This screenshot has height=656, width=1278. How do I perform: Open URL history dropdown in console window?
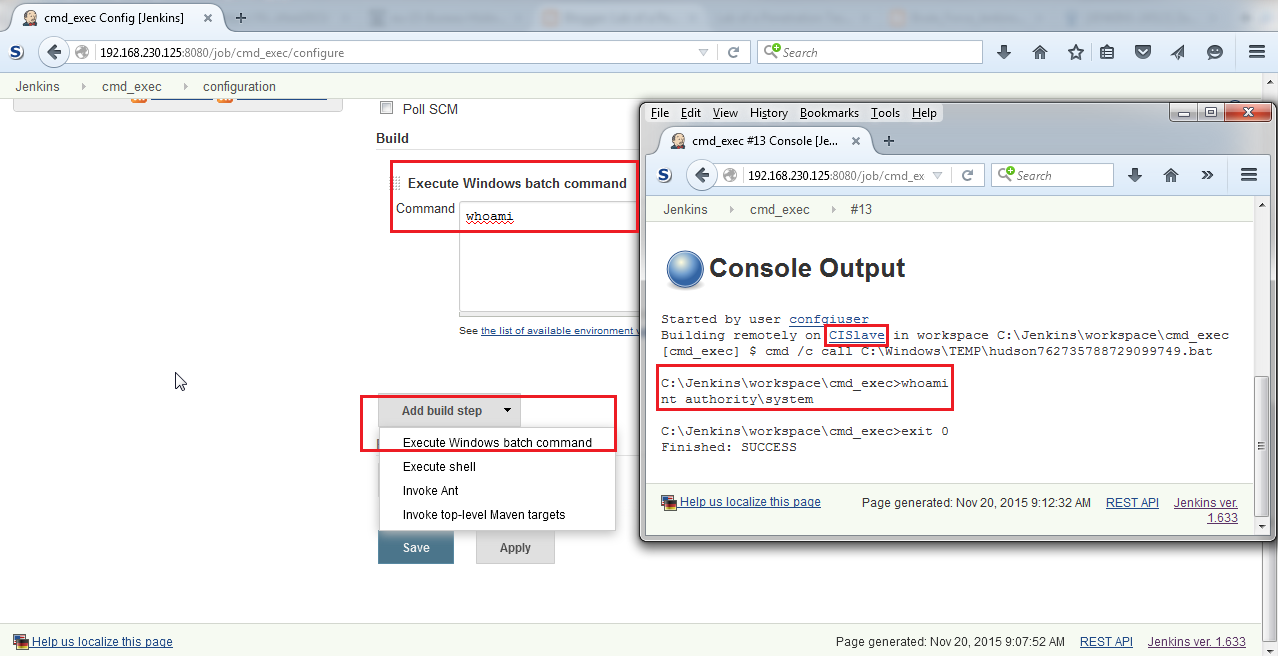[x=937, y=175]
